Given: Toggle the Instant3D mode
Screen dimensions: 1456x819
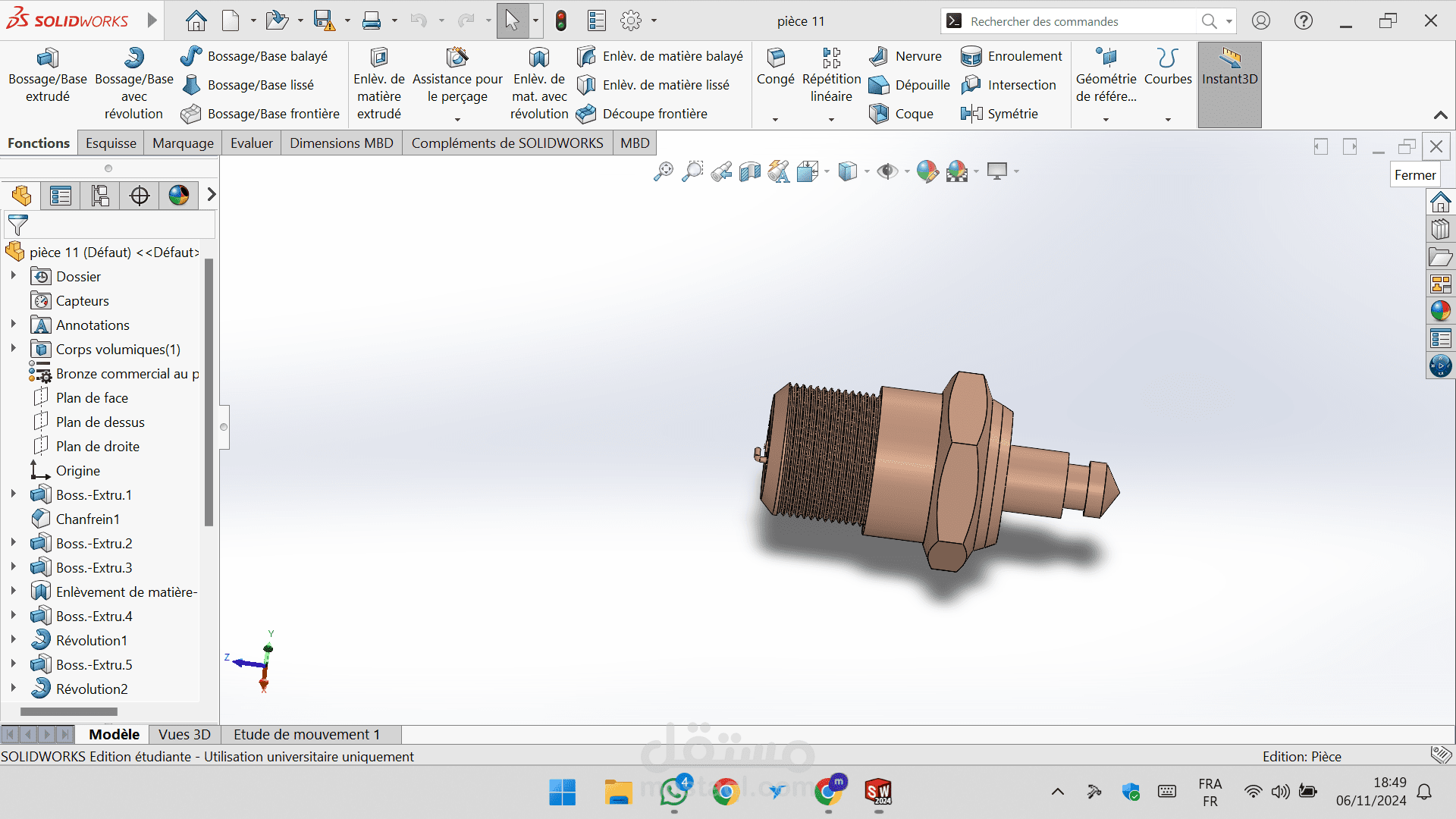Looking at the screenshot, I should (1229, 67).
